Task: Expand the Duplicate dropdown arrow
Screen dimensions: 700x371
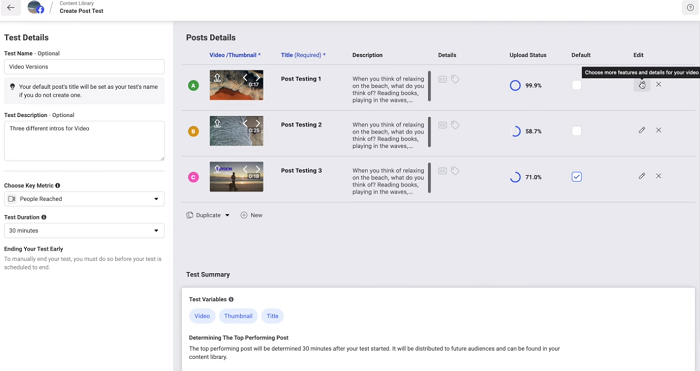Action: [227, 215]
